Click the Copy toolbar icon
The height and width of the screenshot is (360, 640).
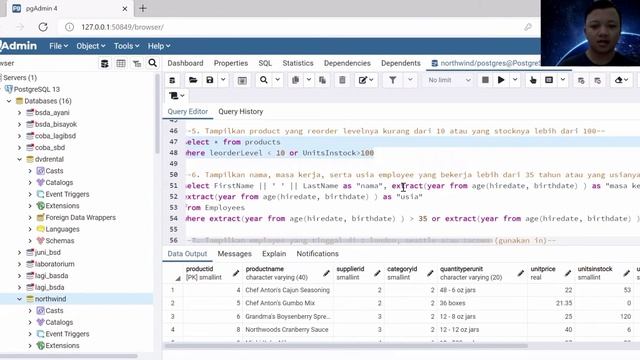click(296, 80)
